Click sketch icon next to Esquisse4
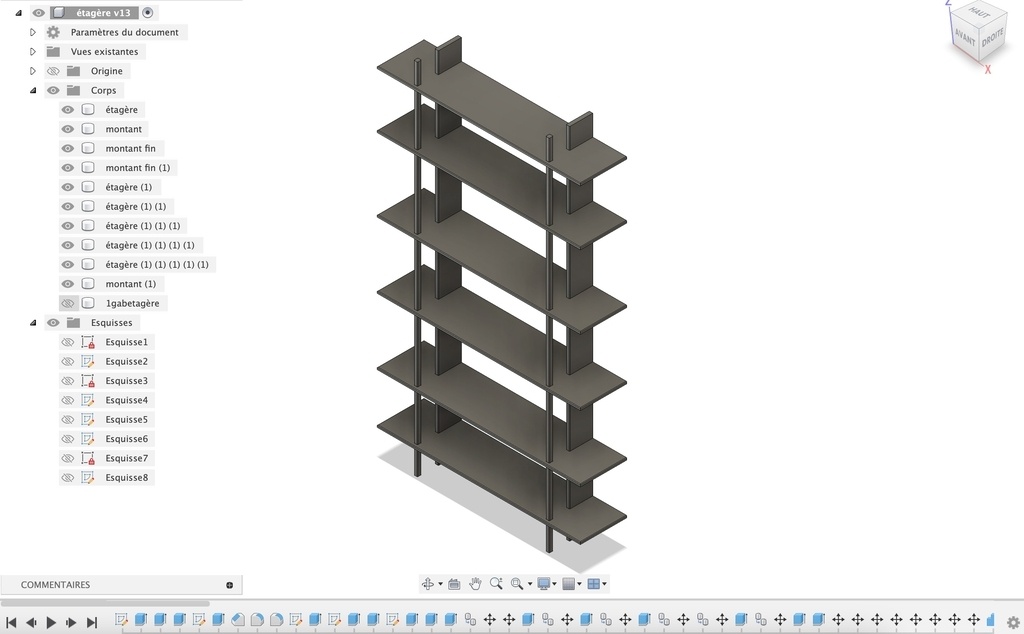1024x634 pixels. tap(88, 400)
